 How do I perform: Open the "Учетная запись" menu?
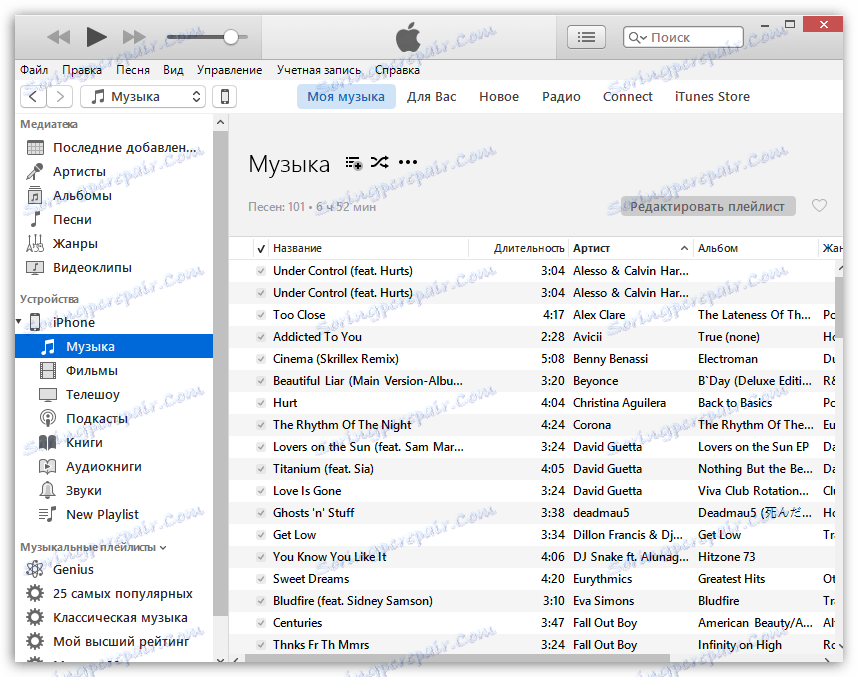pos(318,70)
